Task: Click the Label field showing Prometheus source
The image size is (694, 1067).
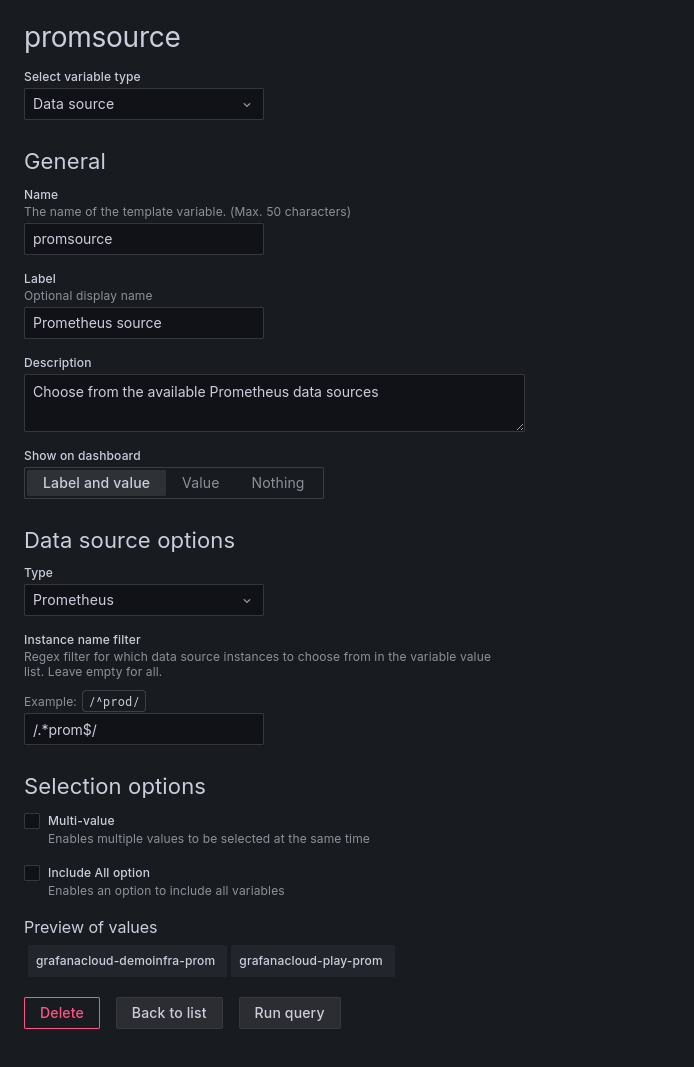Action: (144, 322)
